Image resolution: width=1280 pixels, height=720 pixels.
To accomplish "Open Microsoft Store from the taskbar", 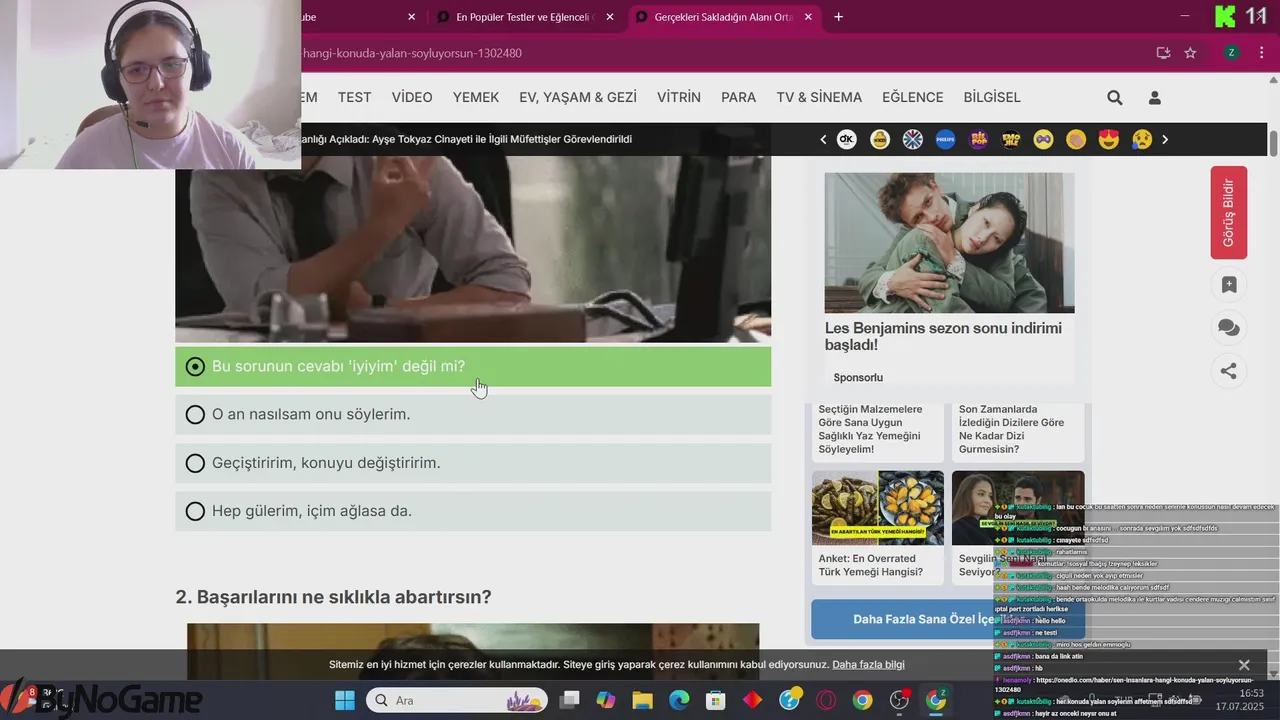I will click(715, 700).
